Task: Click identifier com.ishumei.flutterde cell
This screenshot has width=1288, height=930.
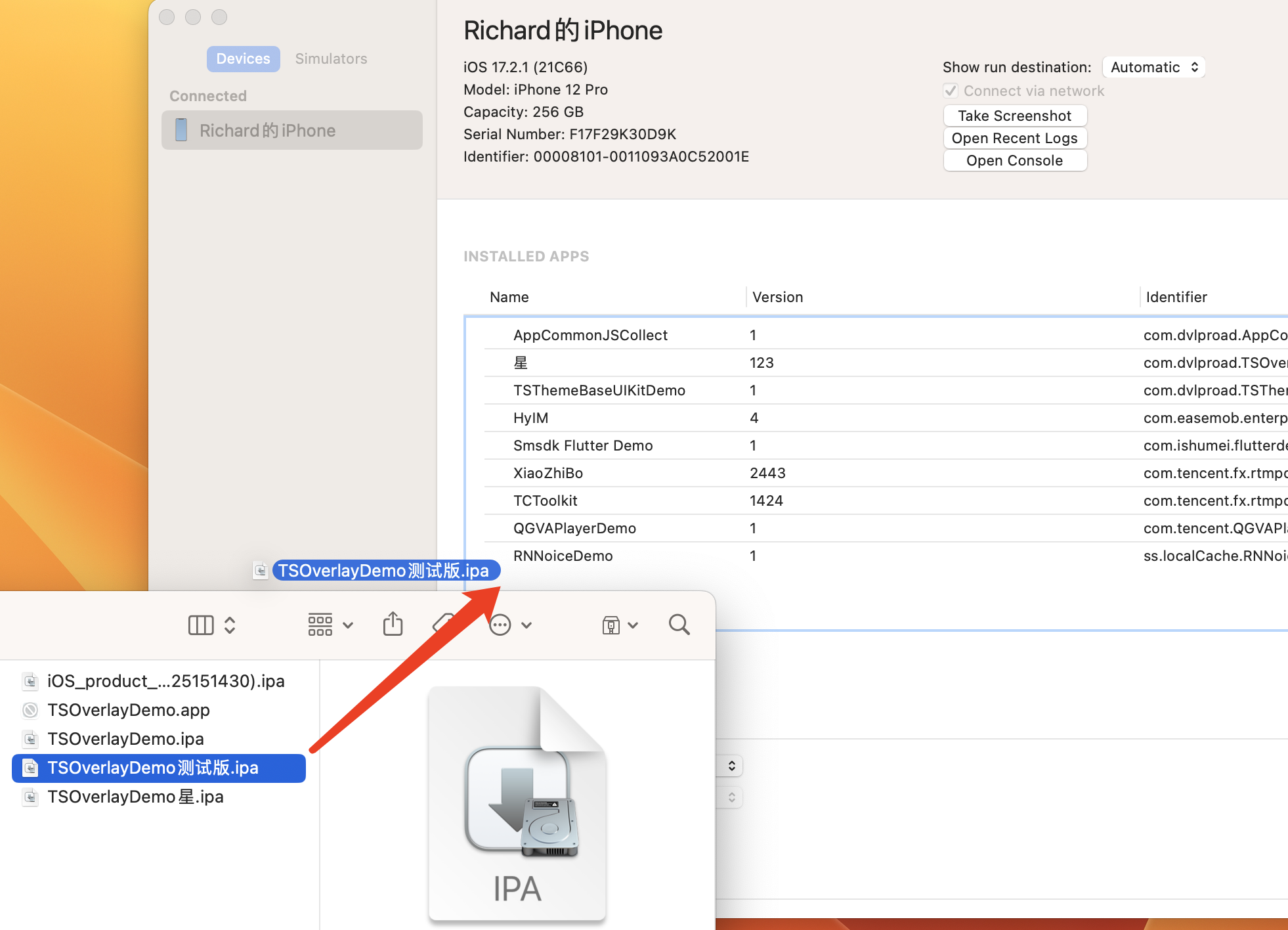Action: [1215, 445]
